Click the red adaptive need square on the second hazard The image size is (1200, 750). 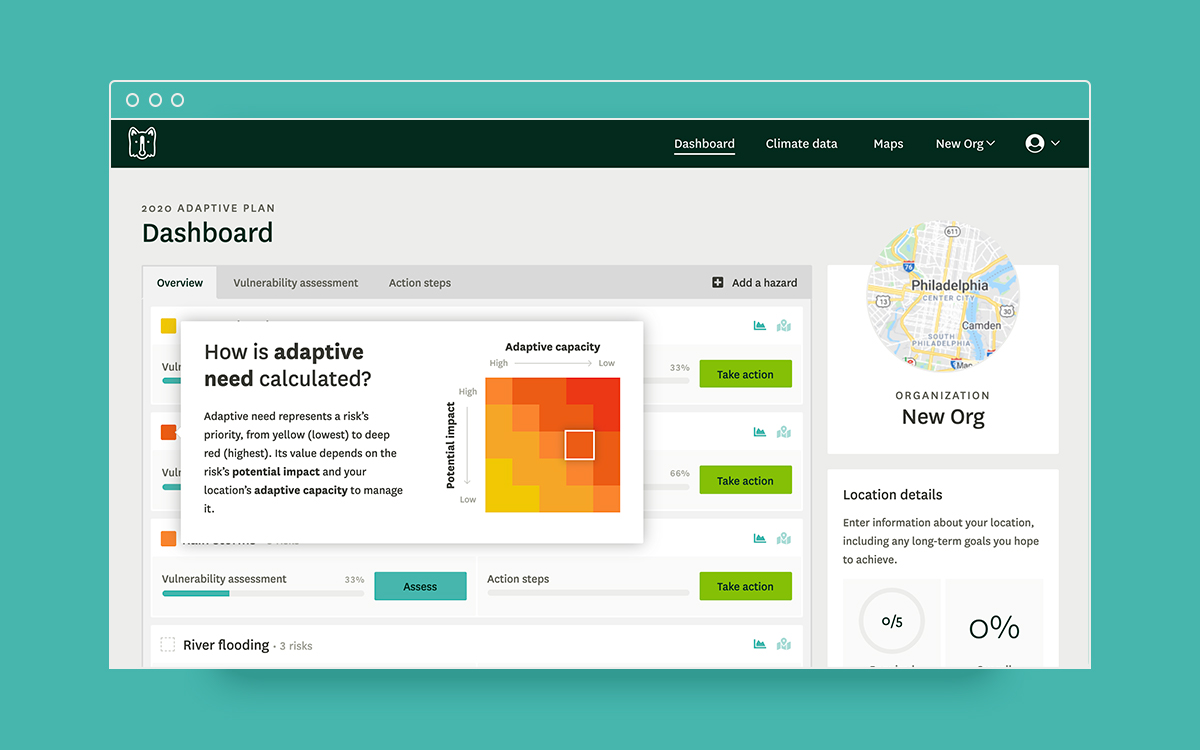click(x=170, y=432)
